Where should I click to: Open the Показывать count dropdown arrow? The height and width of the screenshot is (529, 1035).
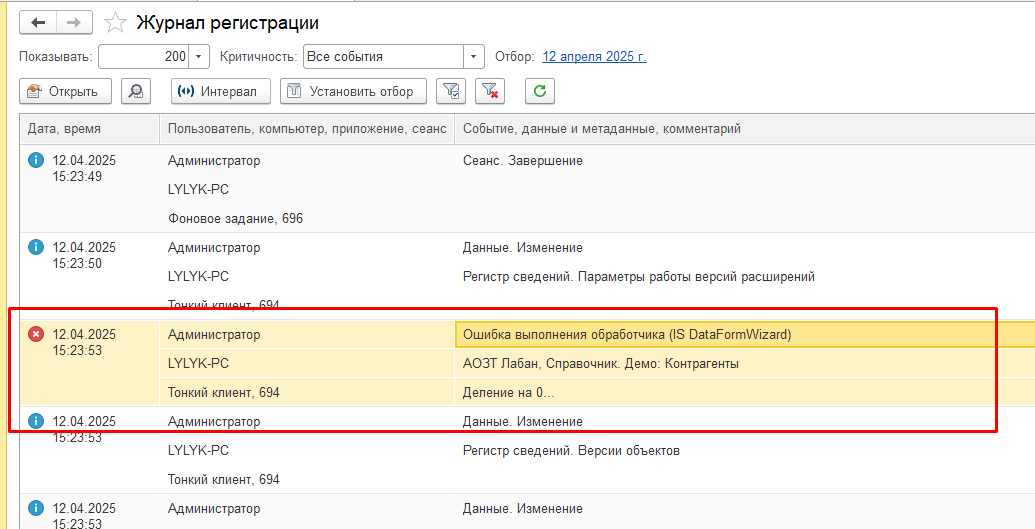[x=199, y=57]
